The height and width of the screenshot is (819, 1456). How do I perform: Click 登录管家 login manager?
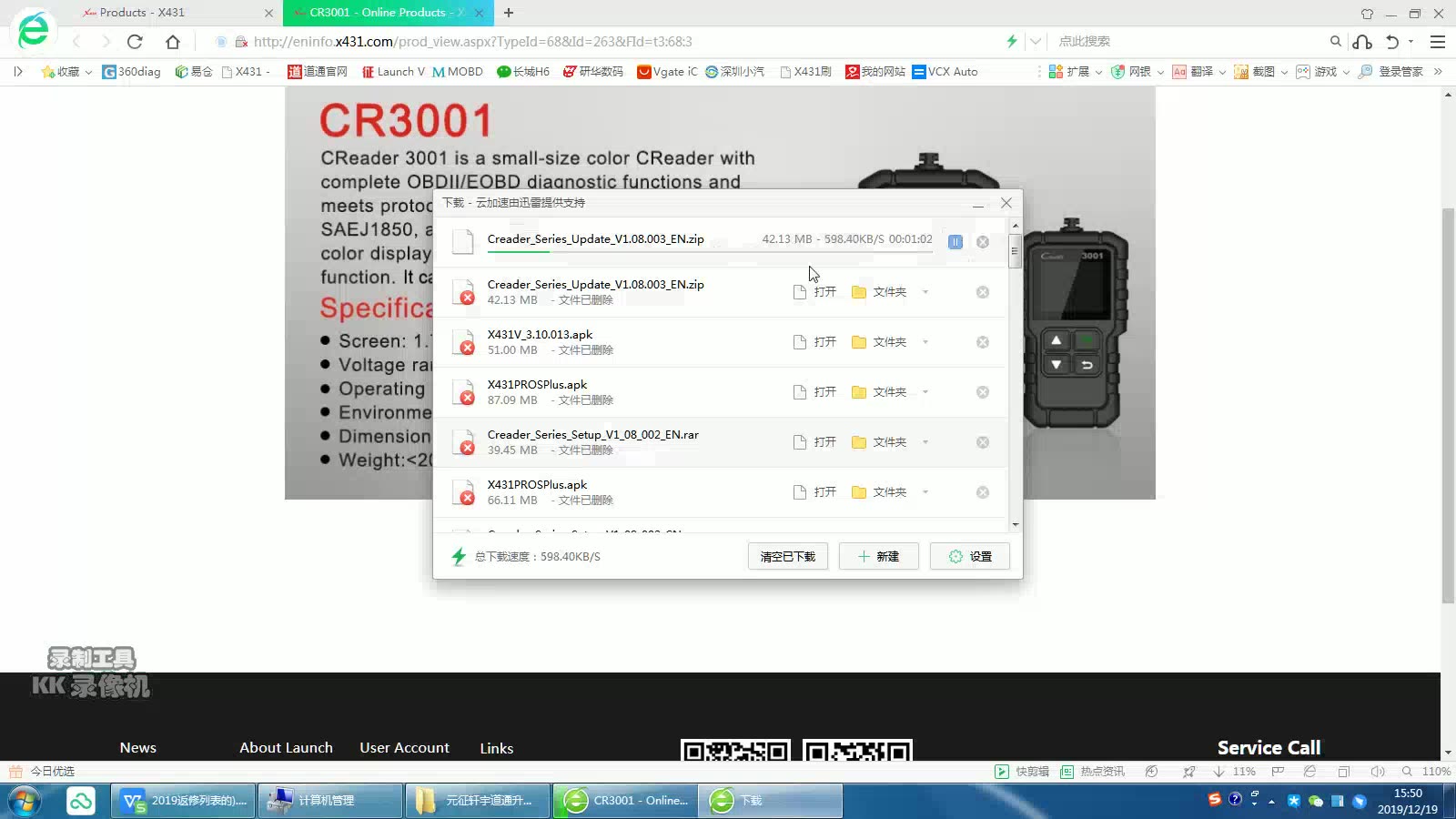[1390, 72]
